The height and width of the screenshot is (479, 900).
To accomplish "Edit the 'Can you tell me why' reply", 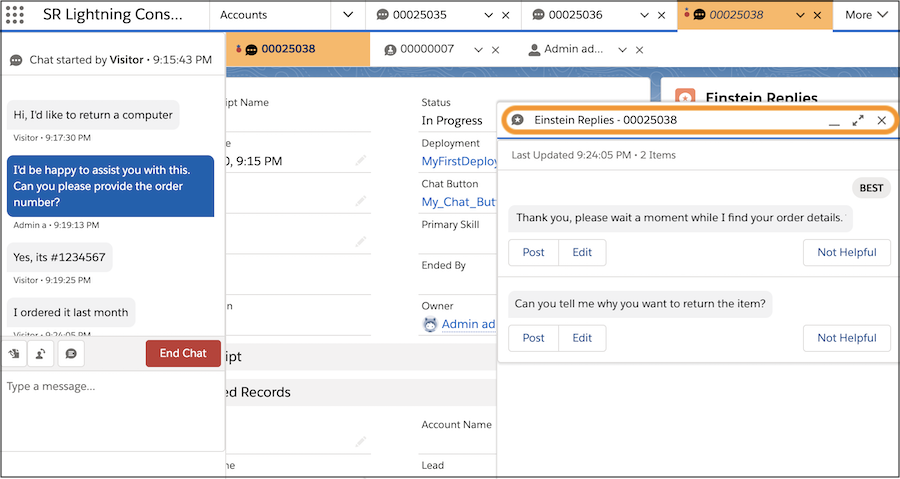I will click(x=582, y=338).
